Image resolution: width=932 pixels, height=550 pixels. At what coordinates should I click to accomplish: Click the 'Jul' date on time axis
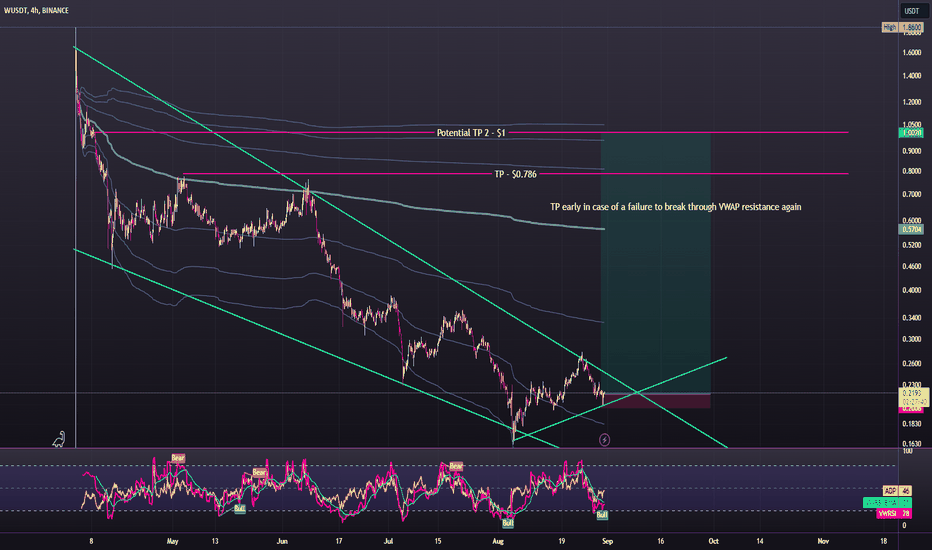[x=388, y=541]
